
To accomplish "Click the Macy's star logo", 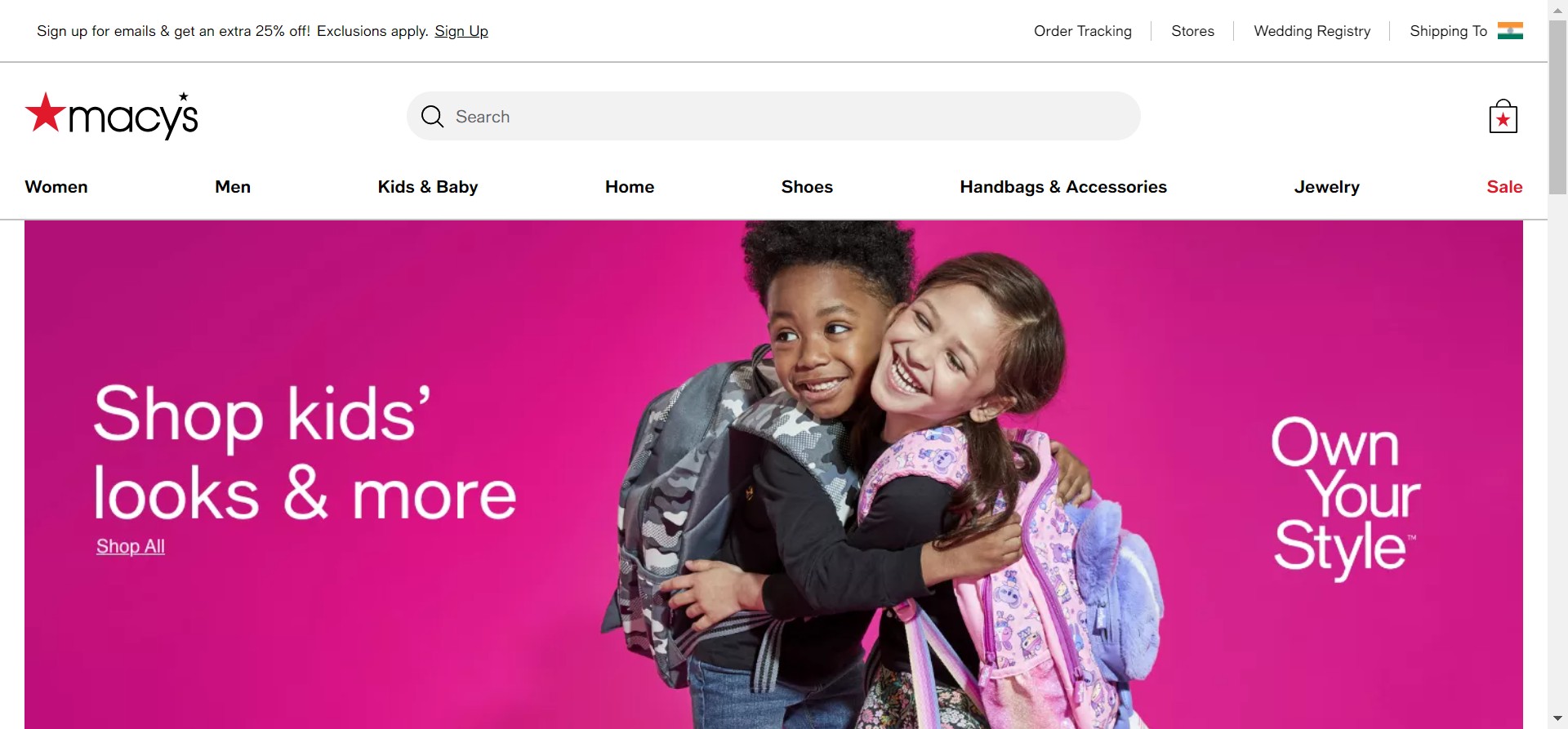I will pos(111,116).
